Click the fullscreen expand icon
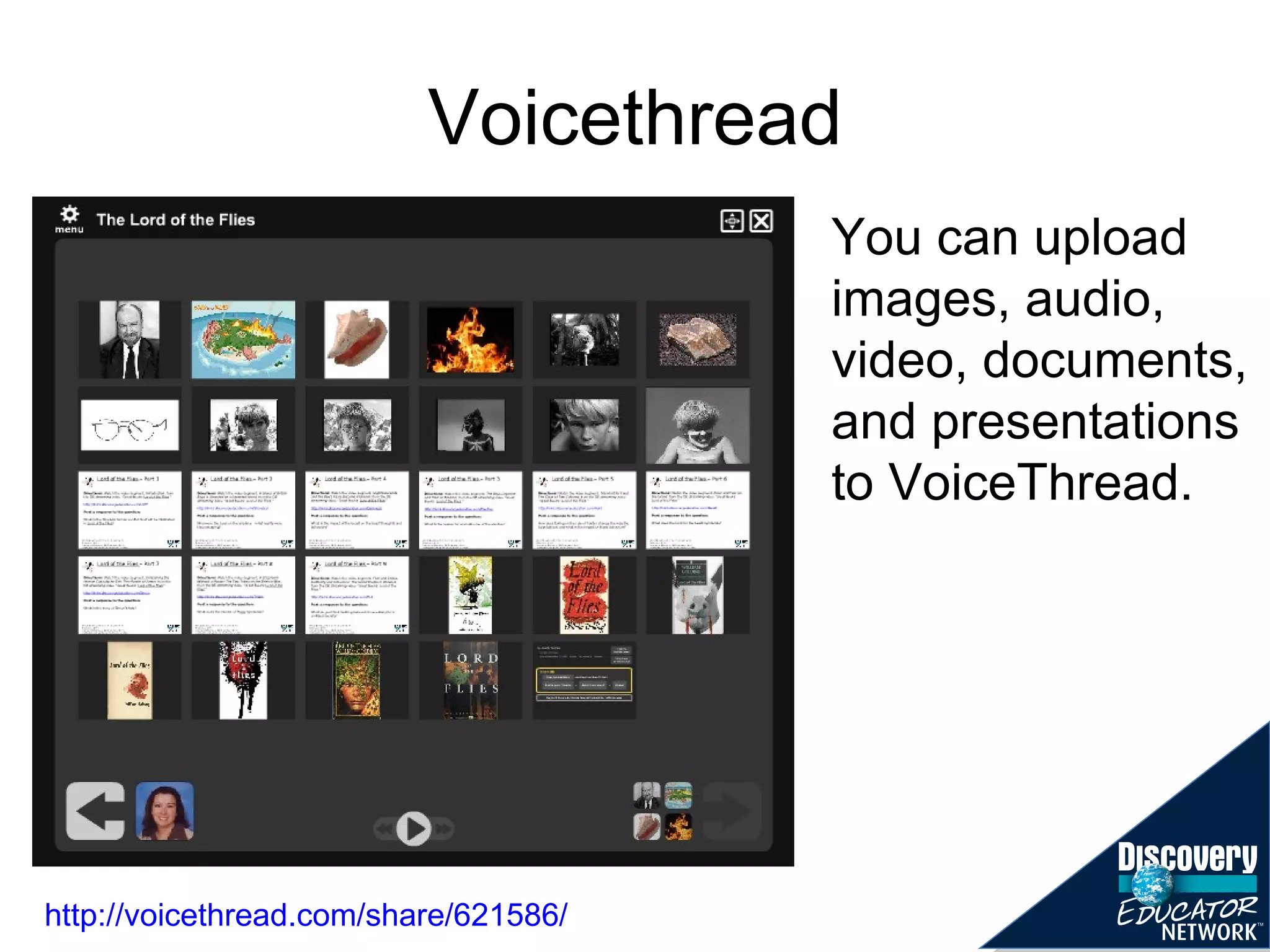1270x952 pixels. click(732, 221)
